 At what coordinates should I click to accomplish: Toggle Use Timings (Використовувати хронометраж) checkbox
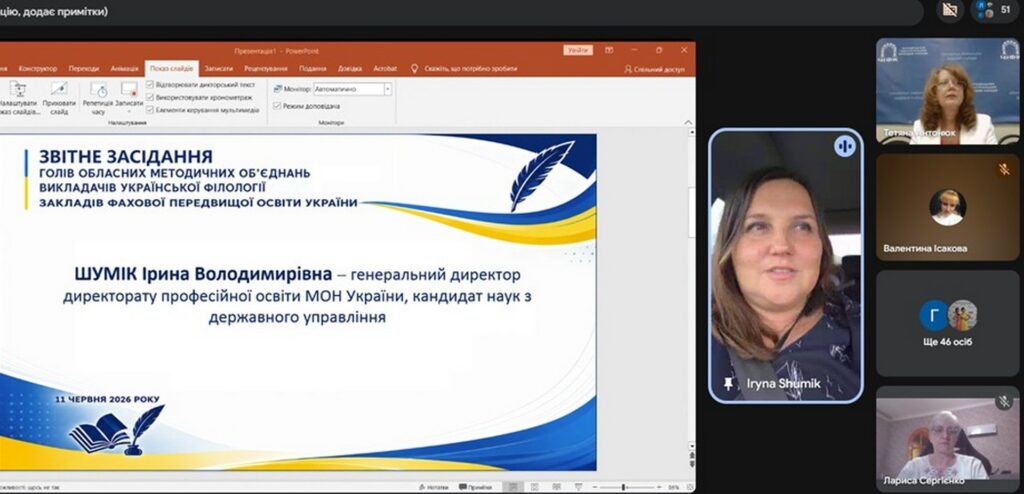[150, 97]
